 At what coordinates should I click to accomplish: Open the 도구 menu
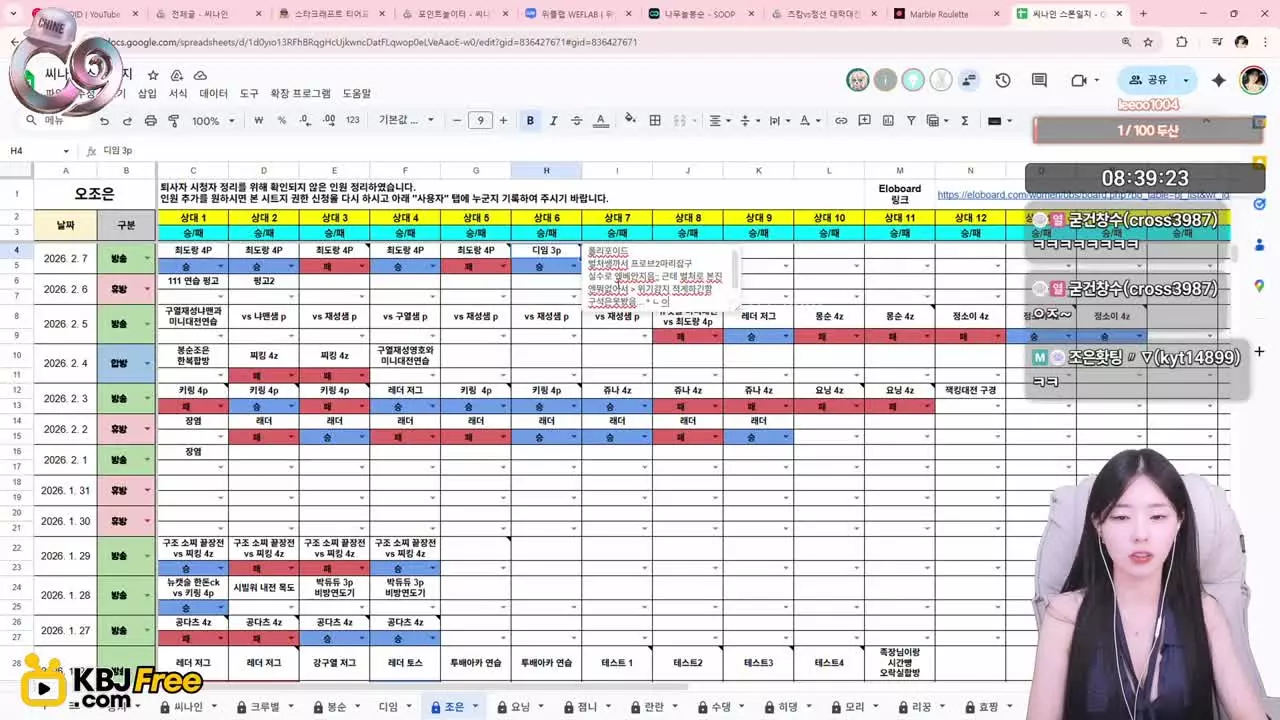click(249, 93)
